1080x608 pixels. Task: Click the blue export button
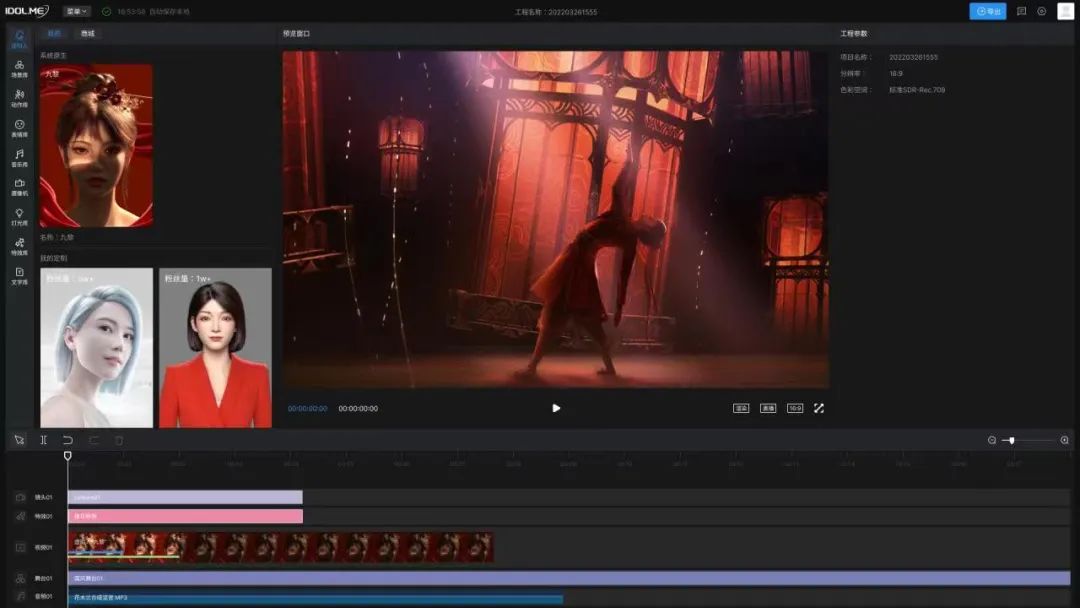987,11
